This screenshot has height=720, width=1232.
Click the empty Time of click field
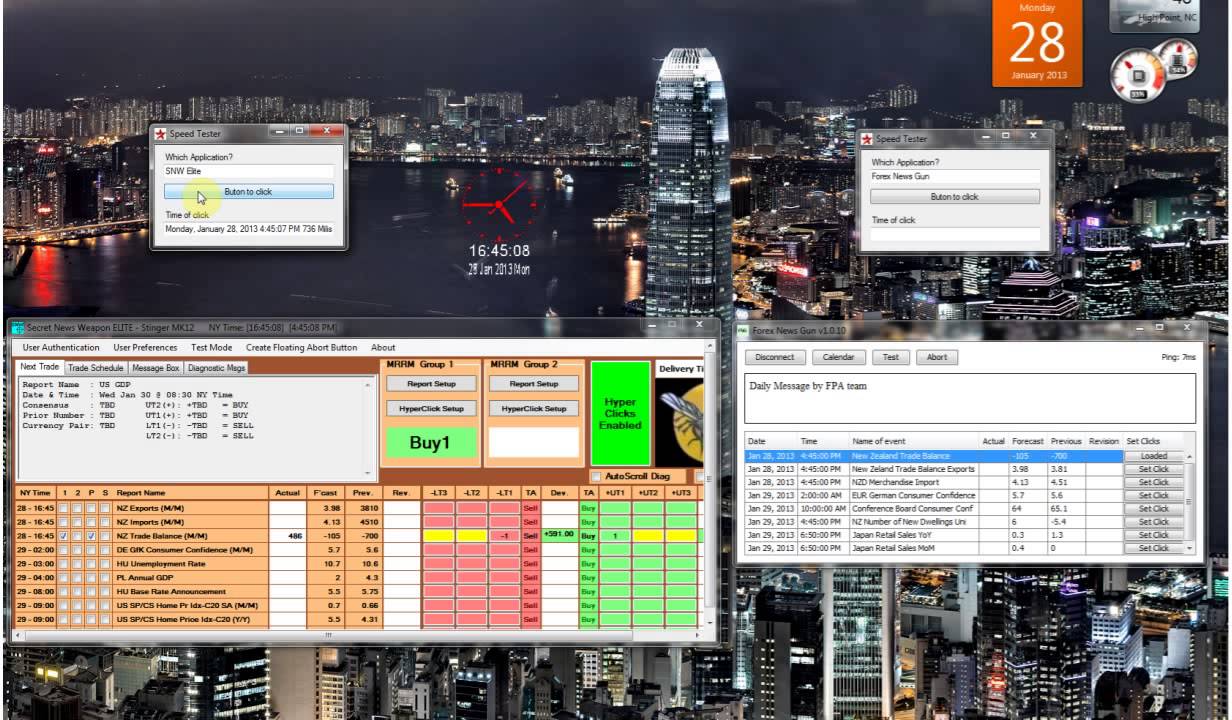955,235
